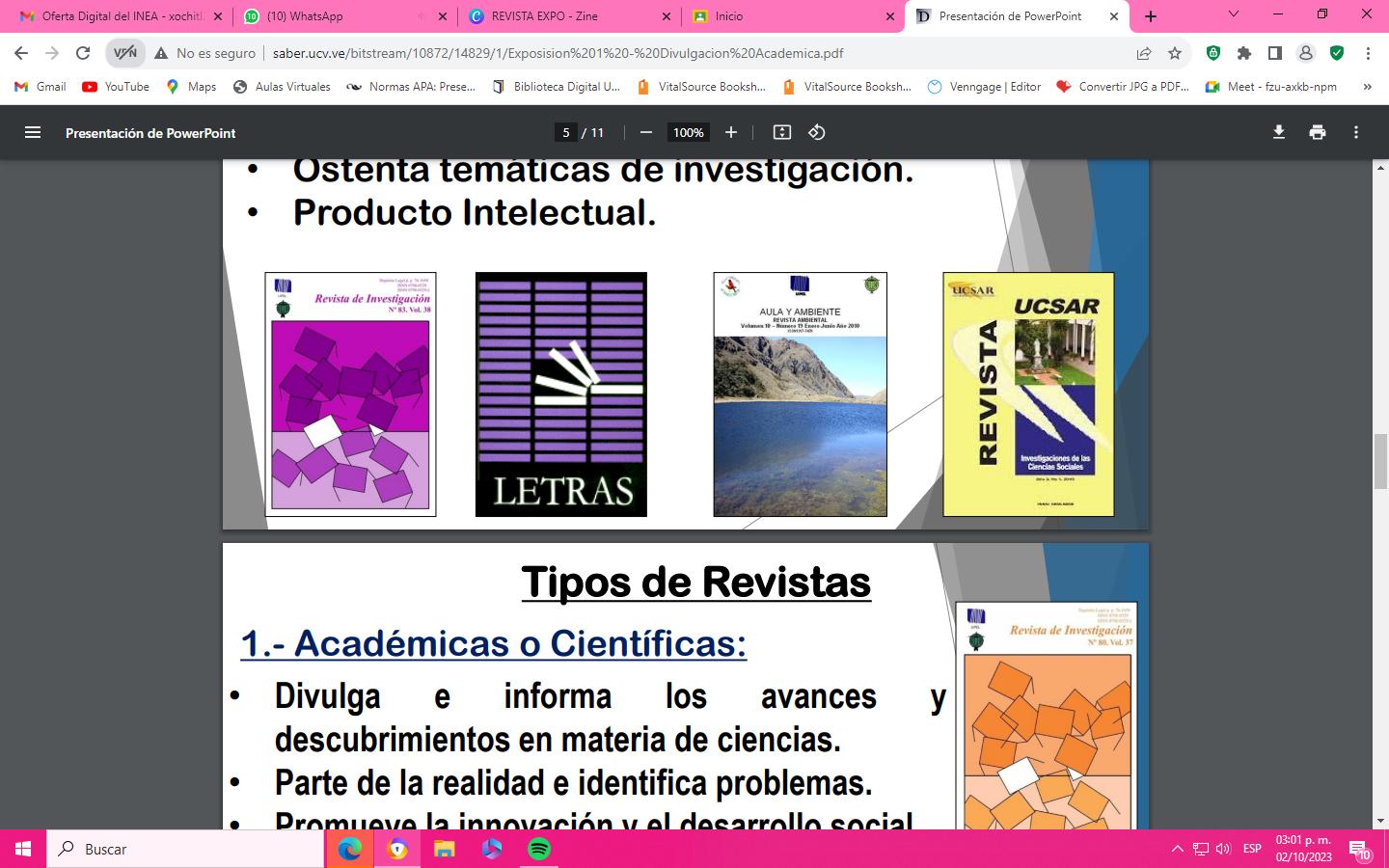Rotate the document counterclockwise
The image size is (1389, 868).
click(817, 132)
